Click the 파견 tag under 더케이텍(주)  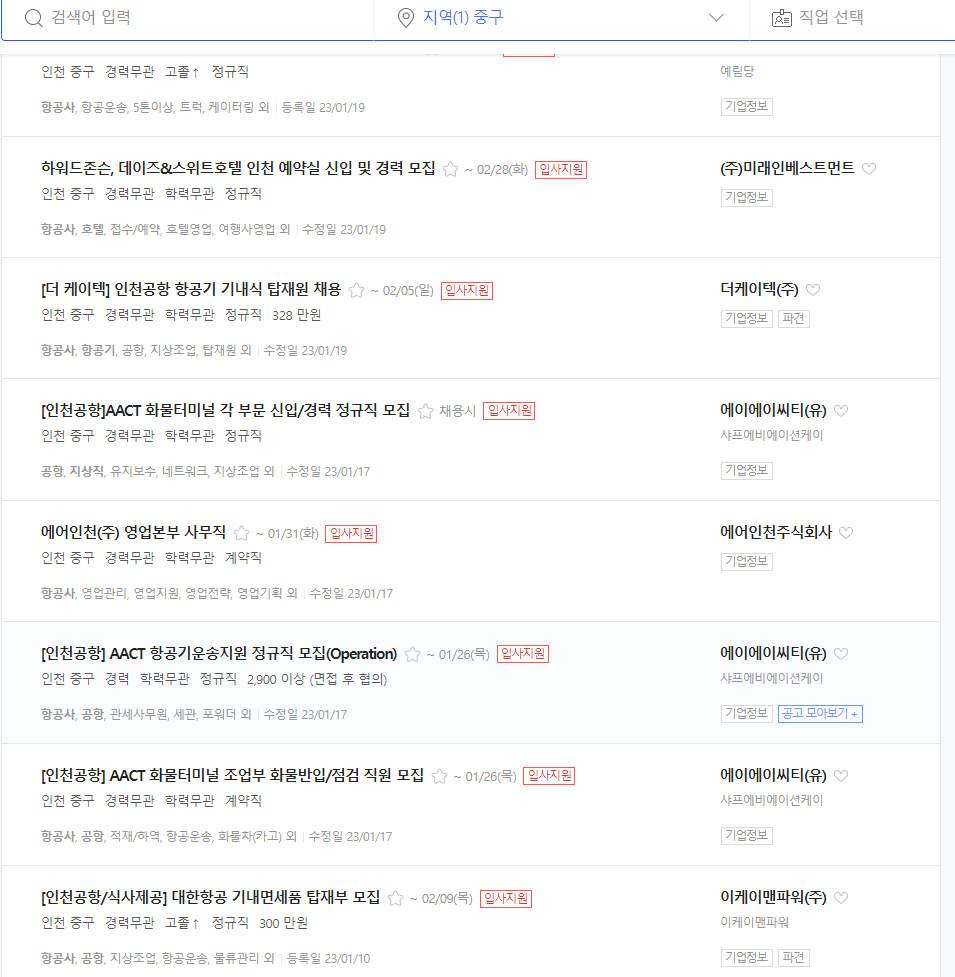[794, 318]
